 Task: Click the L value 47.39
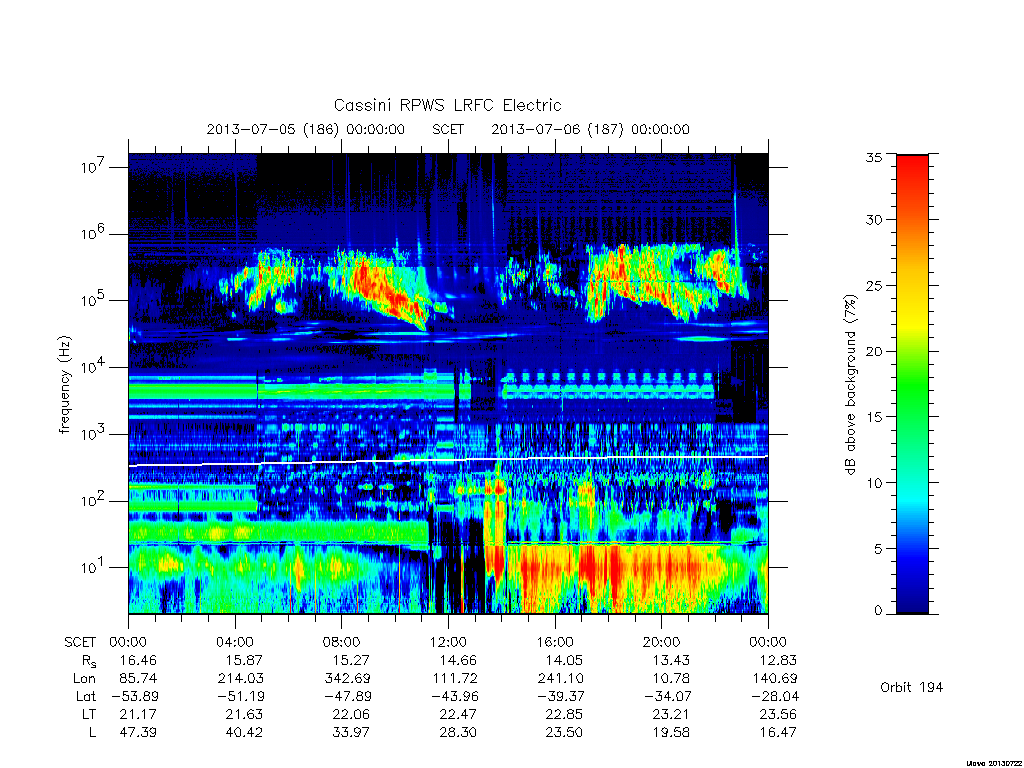click(138, 732)
